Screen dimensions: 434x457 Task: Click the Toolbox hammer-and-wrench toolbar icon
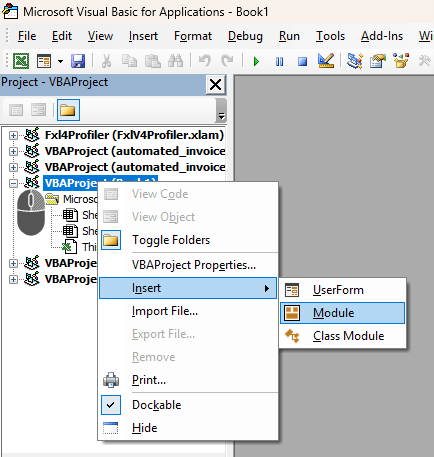click(x=424, y=61)
